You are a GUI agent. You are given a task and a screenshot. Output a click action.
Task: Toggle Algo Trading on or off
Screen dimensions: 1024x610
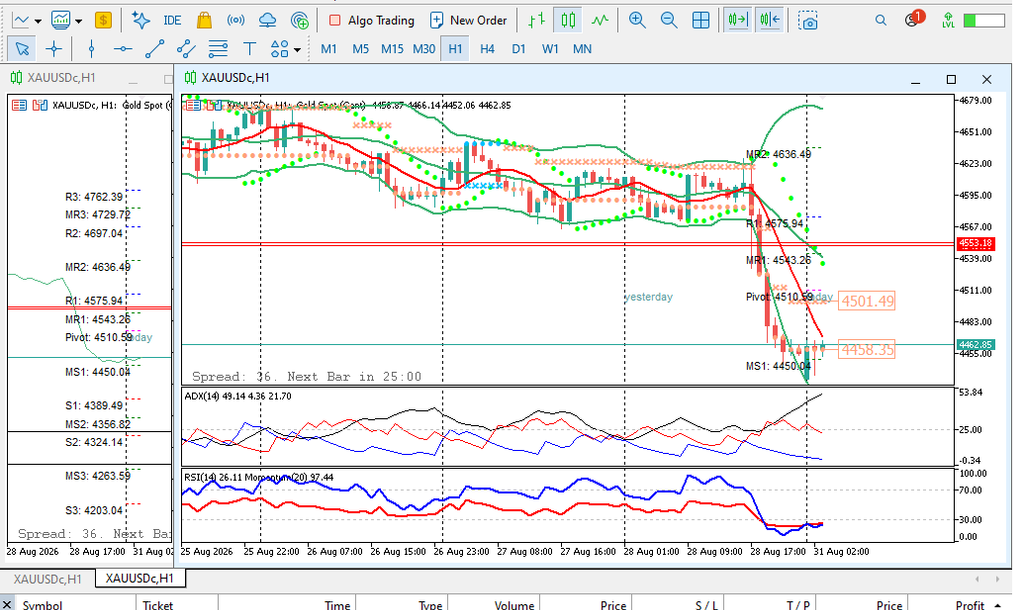[372, 20]
